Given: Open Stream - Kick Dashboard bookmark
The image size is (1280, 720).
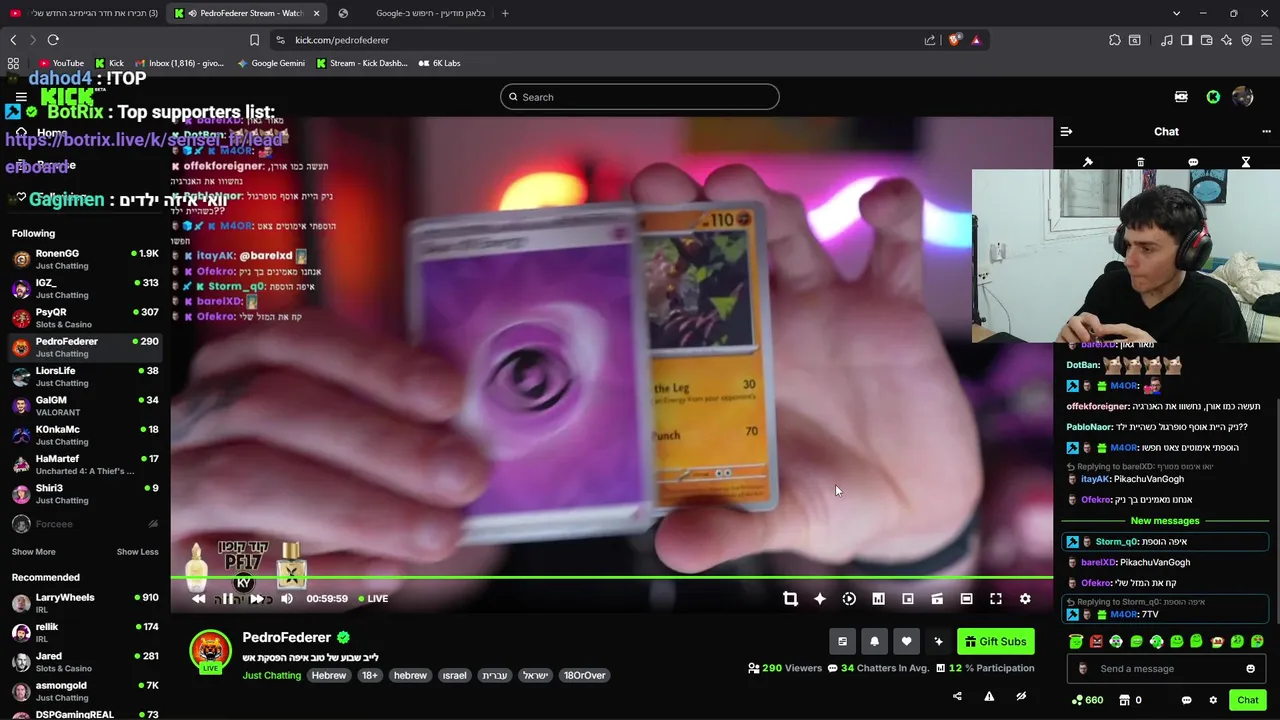Looking at the screenshot, I should tap(361, 63).
